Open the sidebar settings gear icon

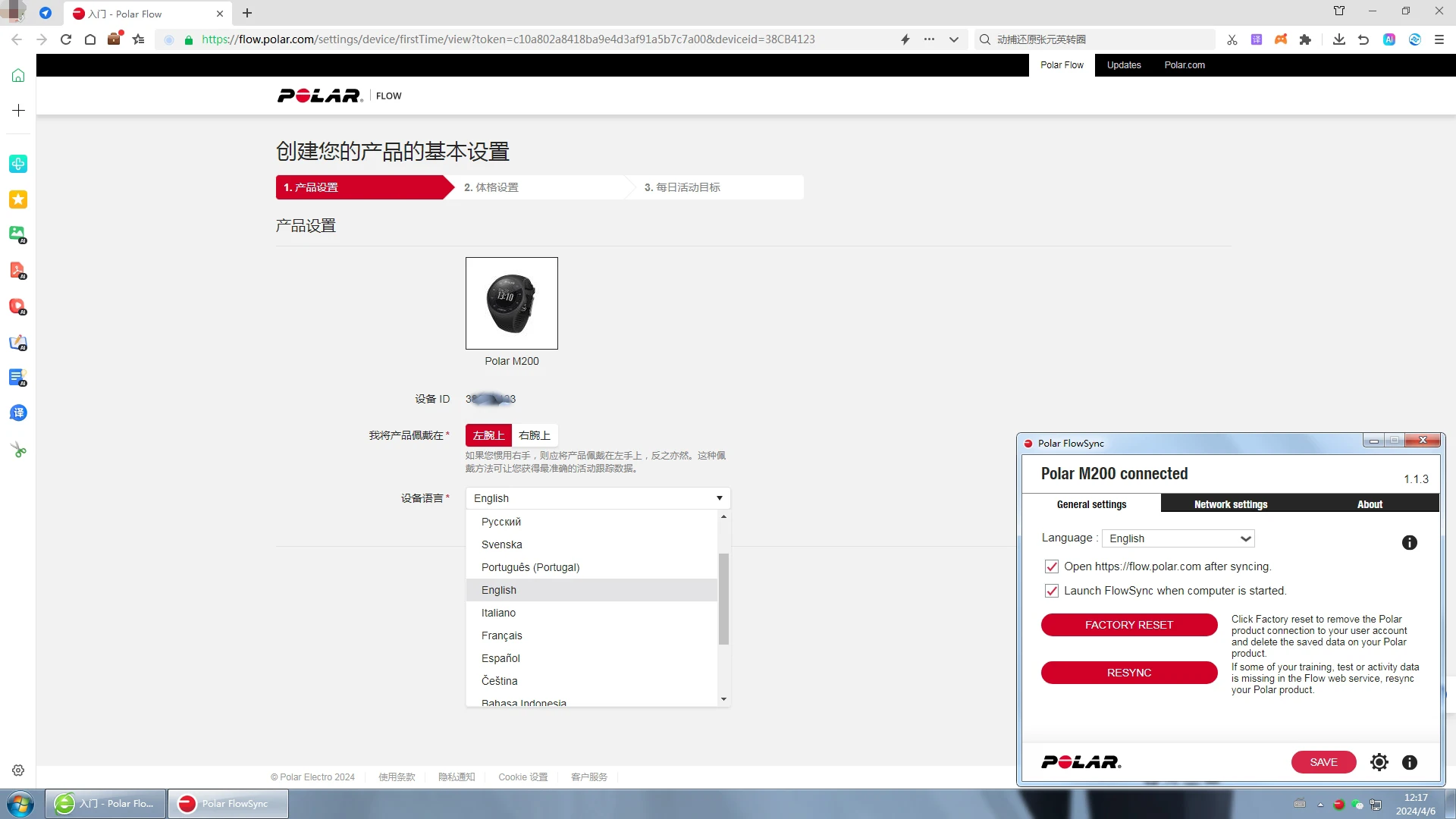click(x=18, y=770)
